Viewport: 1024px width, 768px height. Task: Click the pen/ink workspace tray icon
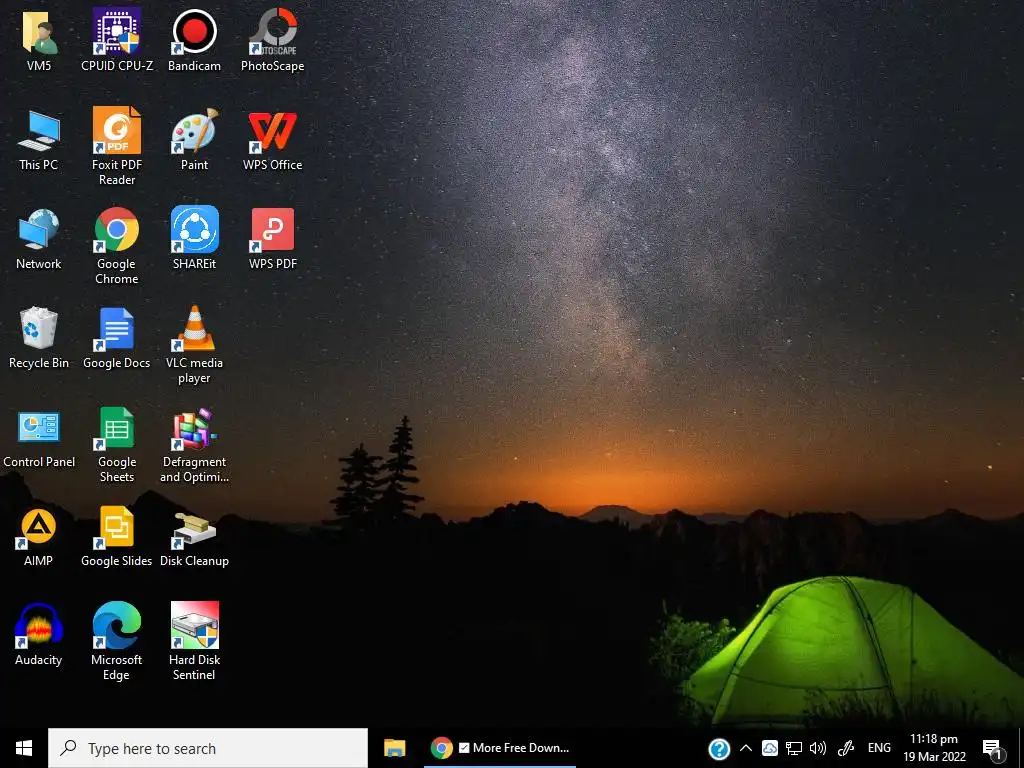click(846, 748)
